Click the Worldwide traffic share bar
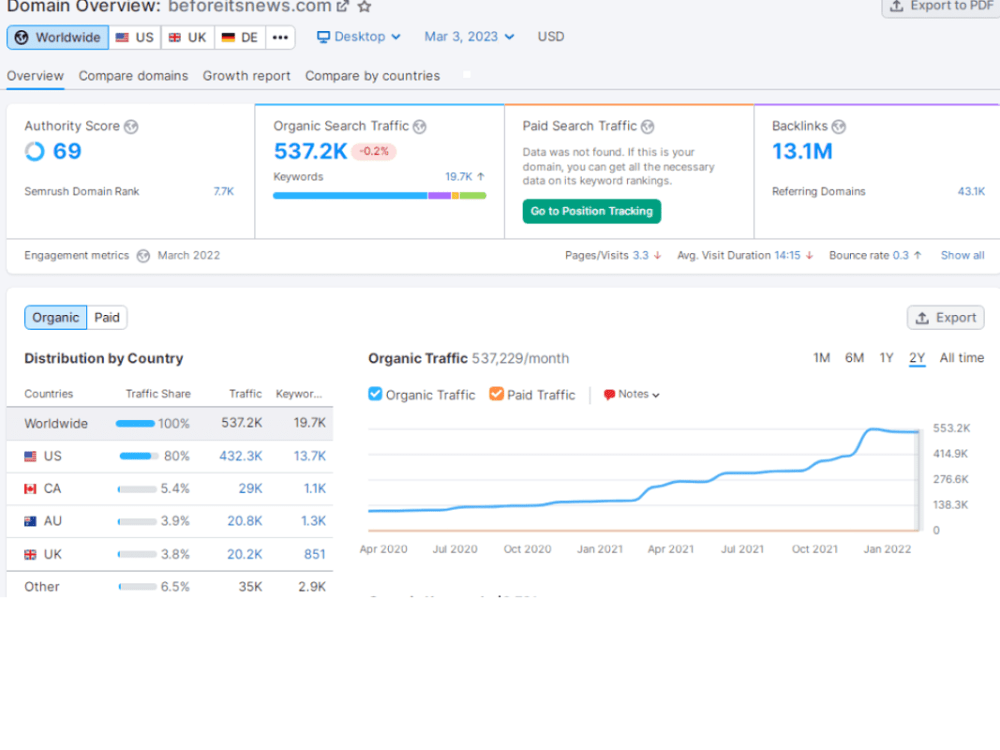Screen dimensions: 1000x750 coord(135,424)
